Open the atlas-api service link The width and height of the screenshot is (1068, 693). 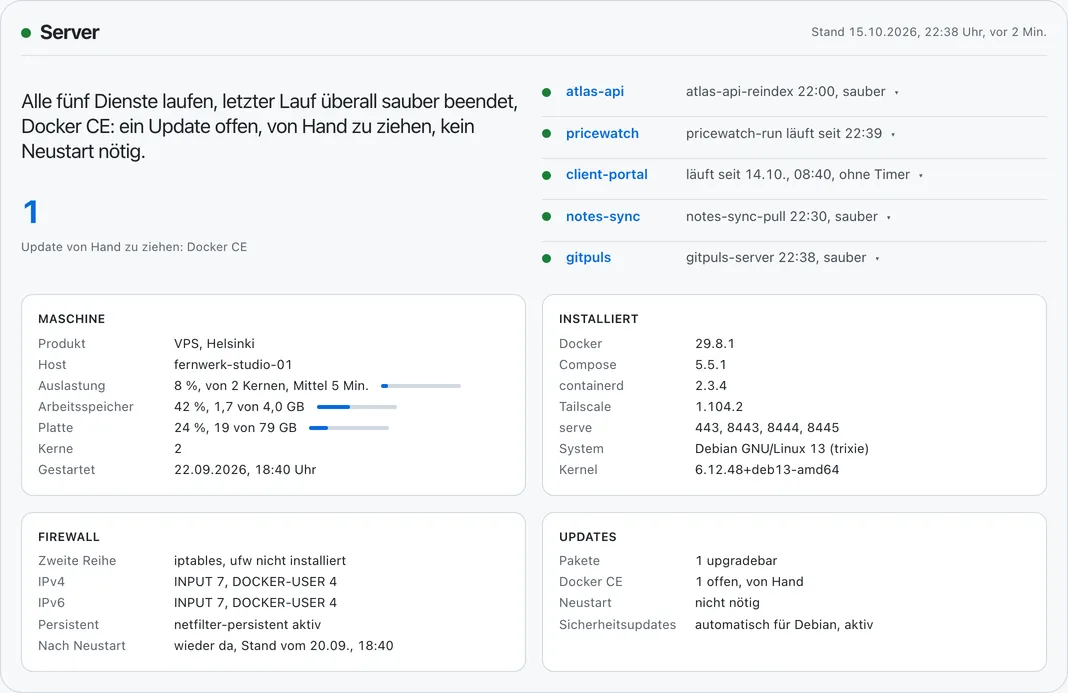pos(595,91)
